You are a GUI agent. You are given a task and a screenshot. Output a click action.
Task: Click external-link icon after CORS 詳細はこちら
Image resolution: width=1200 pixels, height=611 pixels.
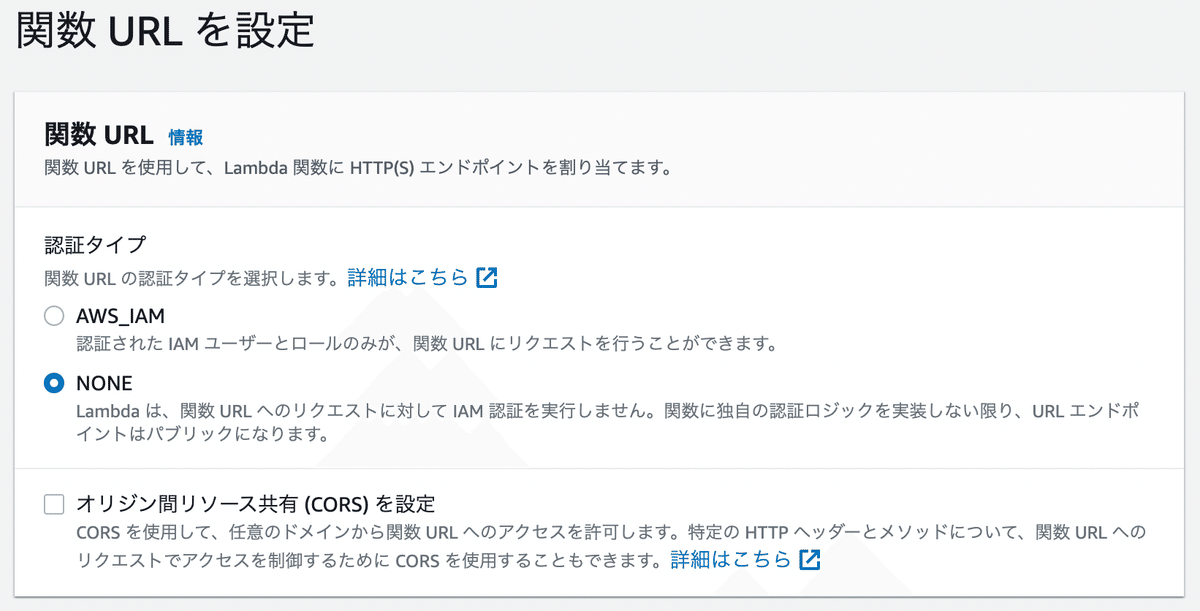tap(810, 559)
